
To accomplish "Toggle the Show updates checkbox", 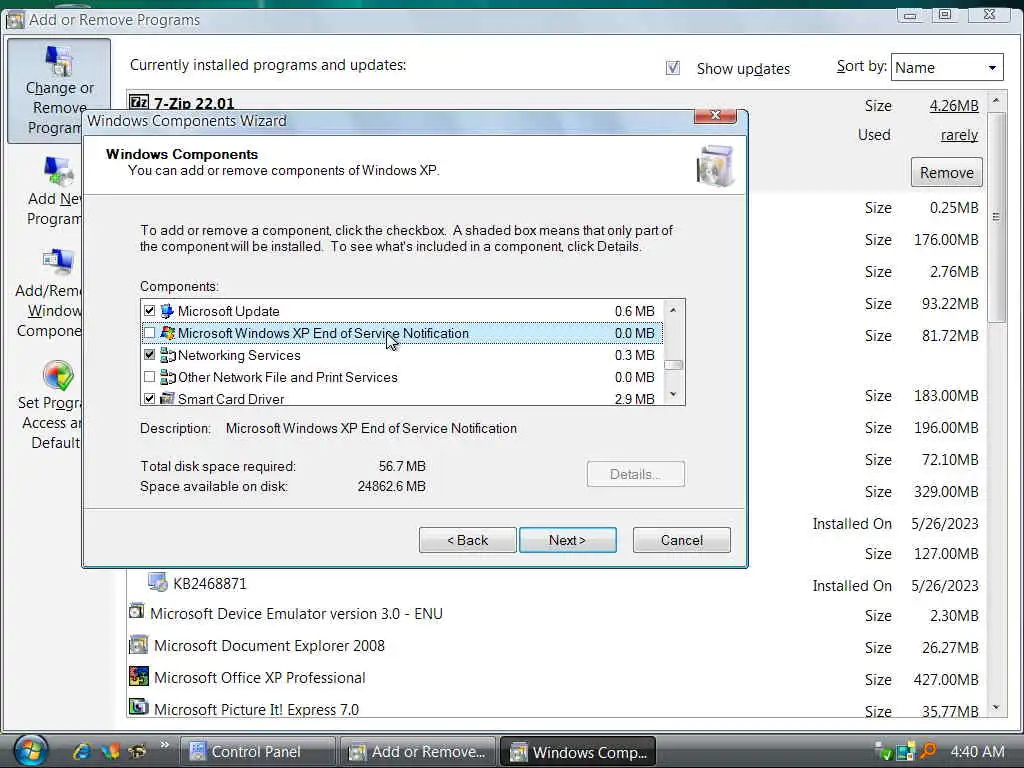I will [673, 68].
